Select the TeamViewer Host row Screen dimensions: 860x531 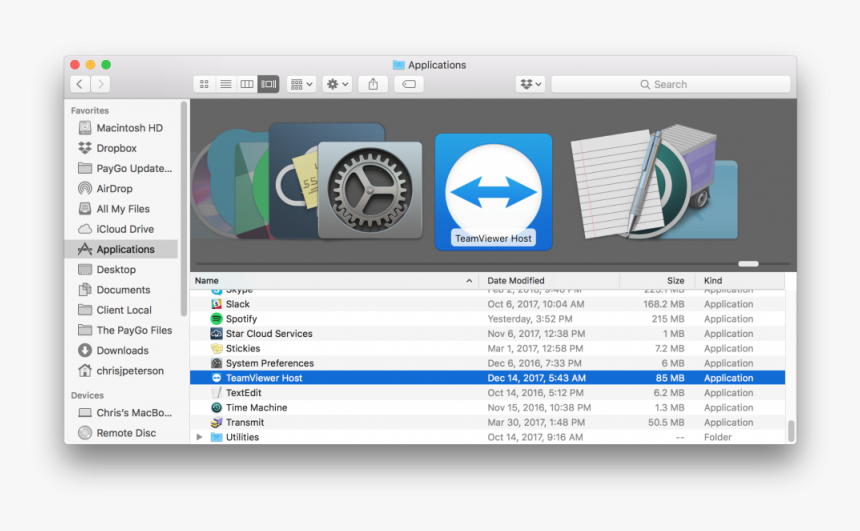click(x=488, y=378)
